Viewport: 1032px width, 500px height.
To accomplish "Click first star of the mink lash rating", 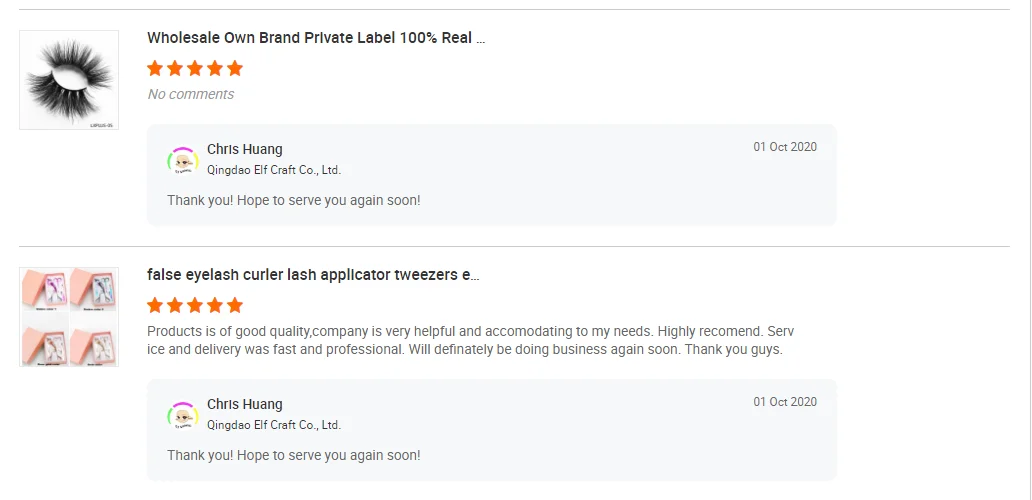I will coord(155,69).
